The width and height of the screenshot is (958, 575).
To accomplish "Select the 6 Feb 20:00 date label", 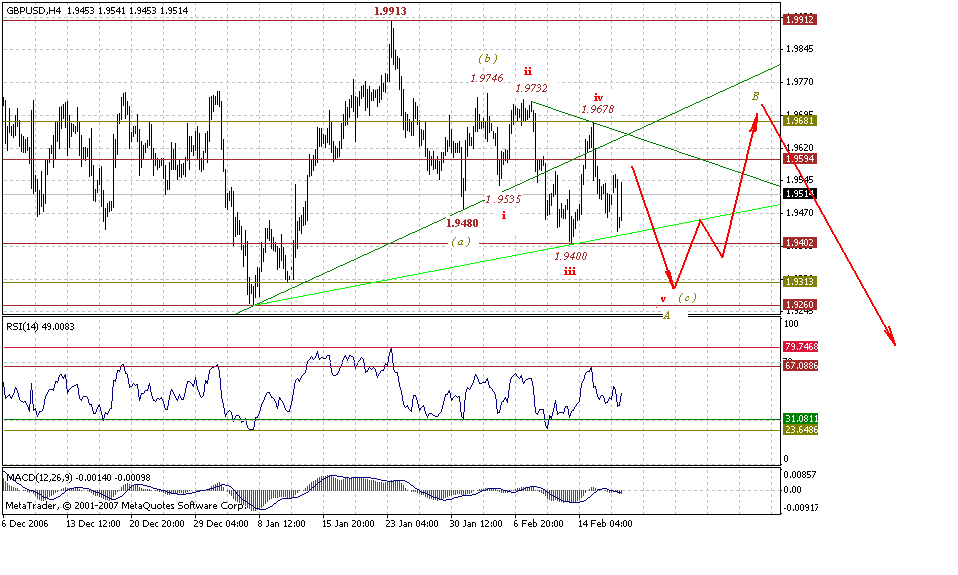I will pyautogui.click(x=538, y=524).
